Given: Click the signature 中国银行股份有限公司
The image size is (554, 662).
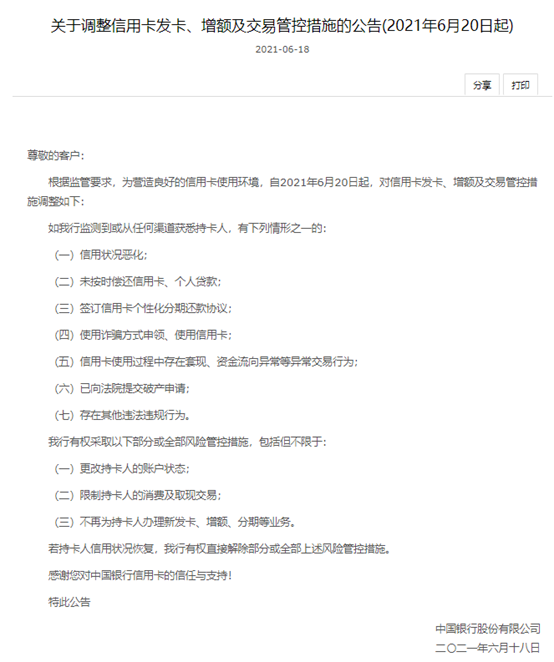Looking at the screenshot, I should (488, 629).
